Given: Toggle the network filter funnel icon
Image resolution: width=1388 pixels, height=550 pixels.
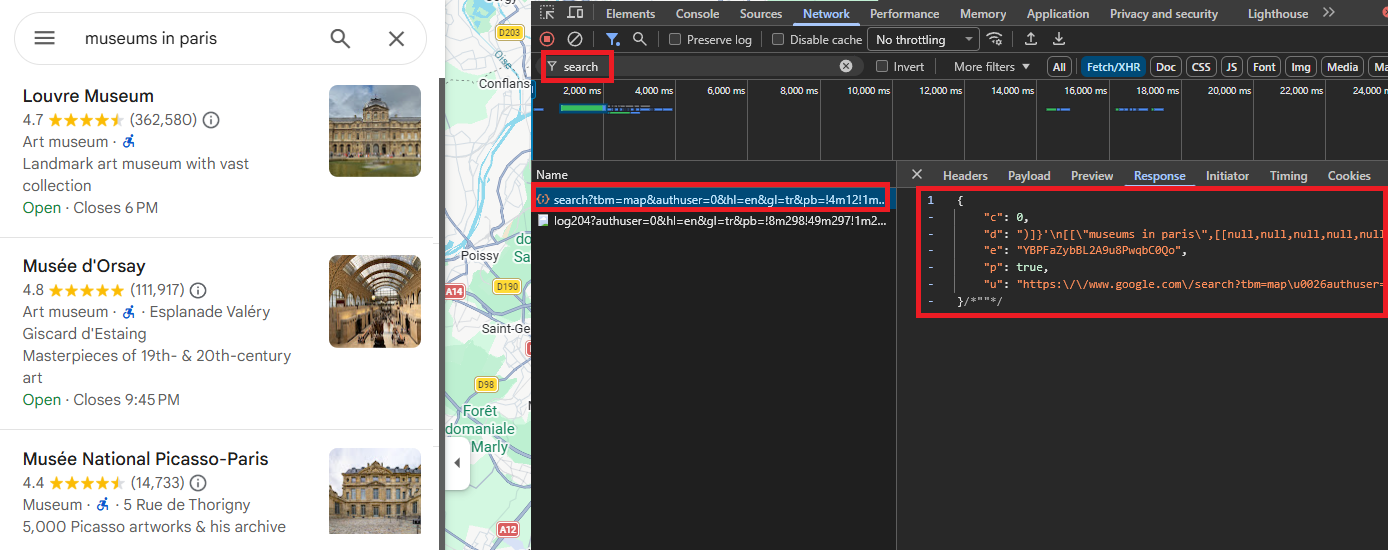Looking at the screenshot, I should pos(613,39).
